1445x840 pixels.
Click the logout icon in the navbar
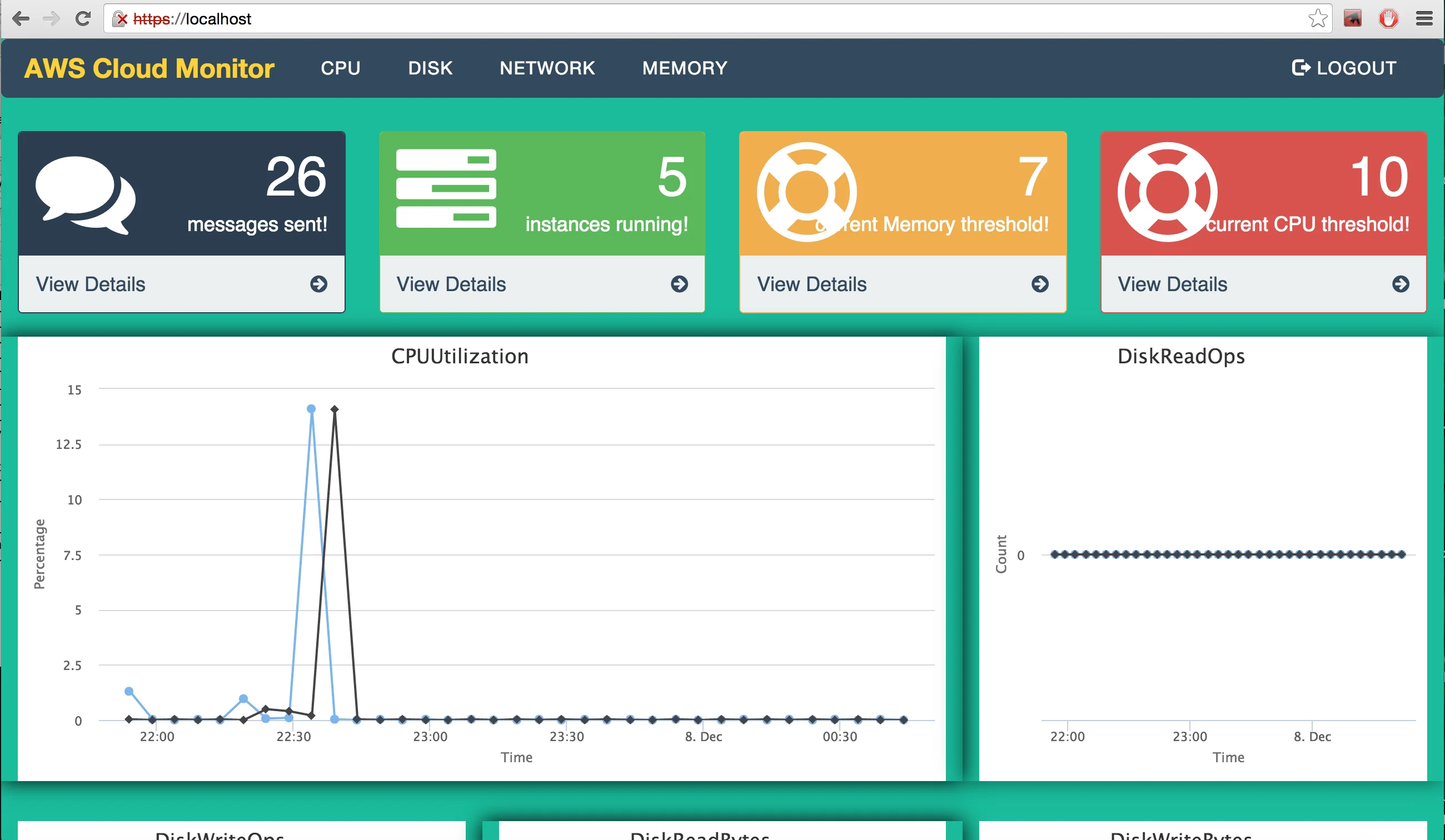click(1302, 68)
